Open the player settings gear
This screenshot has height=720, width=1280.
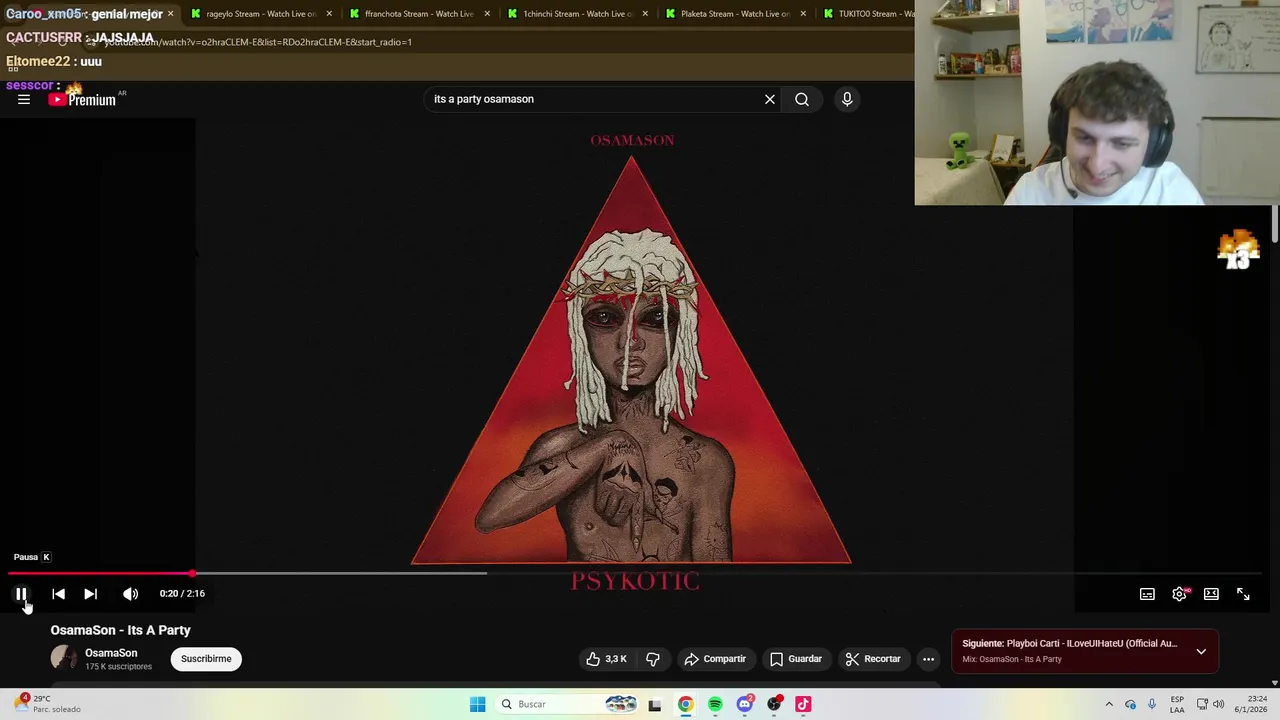[x=1179, y=594]
